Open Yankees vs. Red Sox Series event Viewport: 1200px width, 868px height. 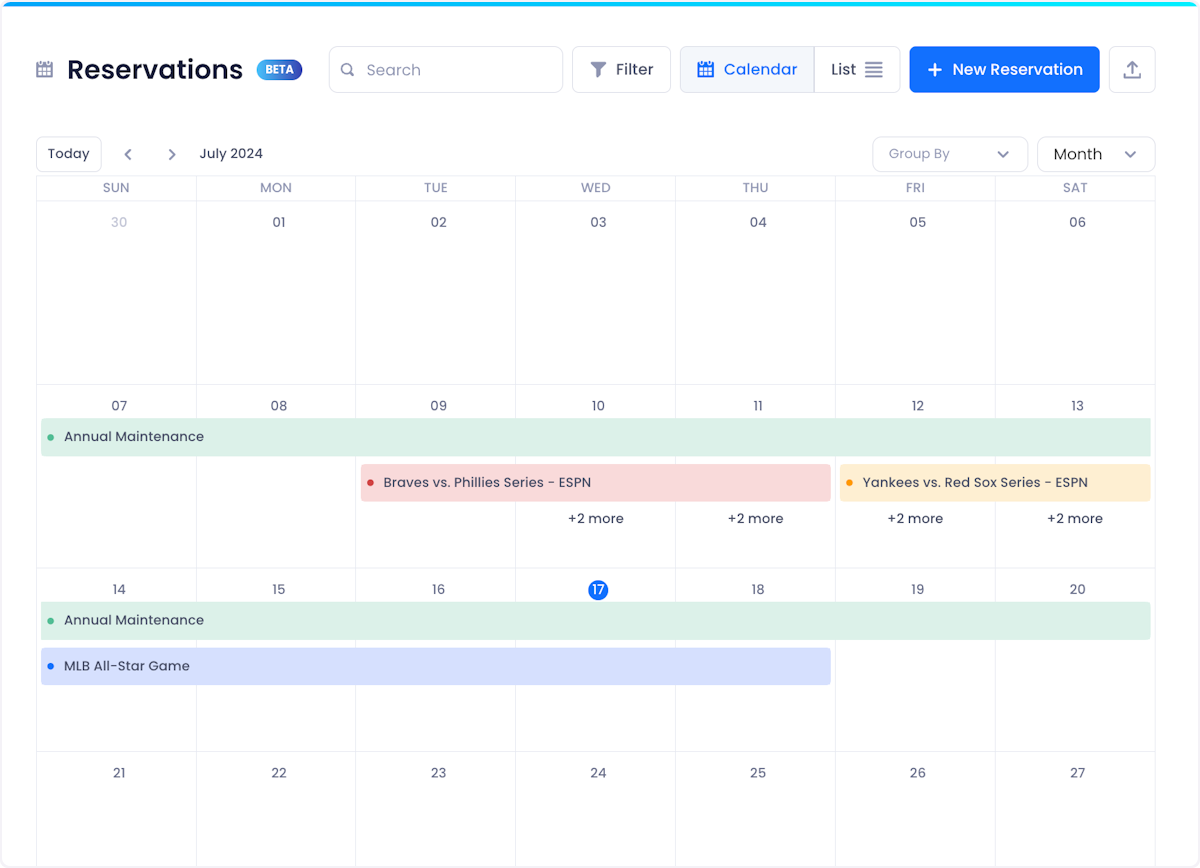click(995, 483)
